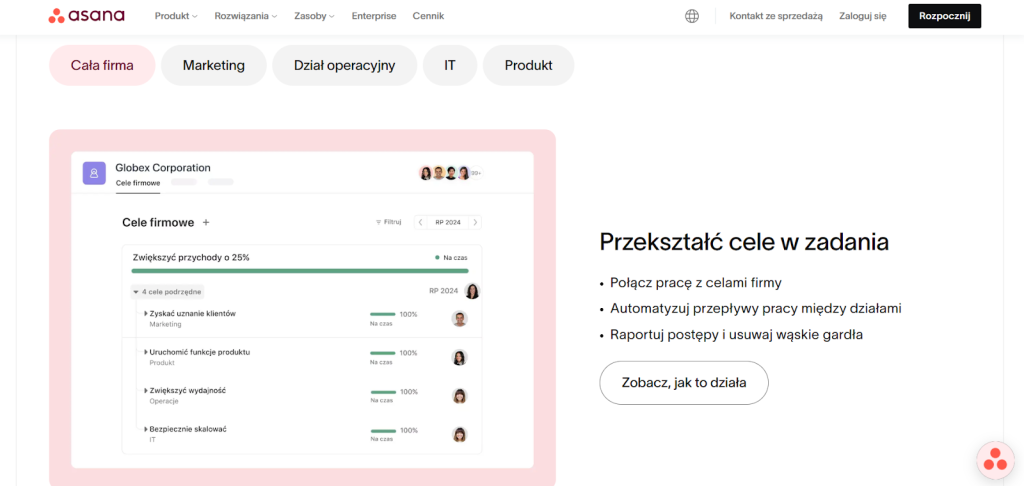Open the Asana chat bubble icon
Image resolution: width=1024 pixels, height=486 pixels.
click(995, 460)
